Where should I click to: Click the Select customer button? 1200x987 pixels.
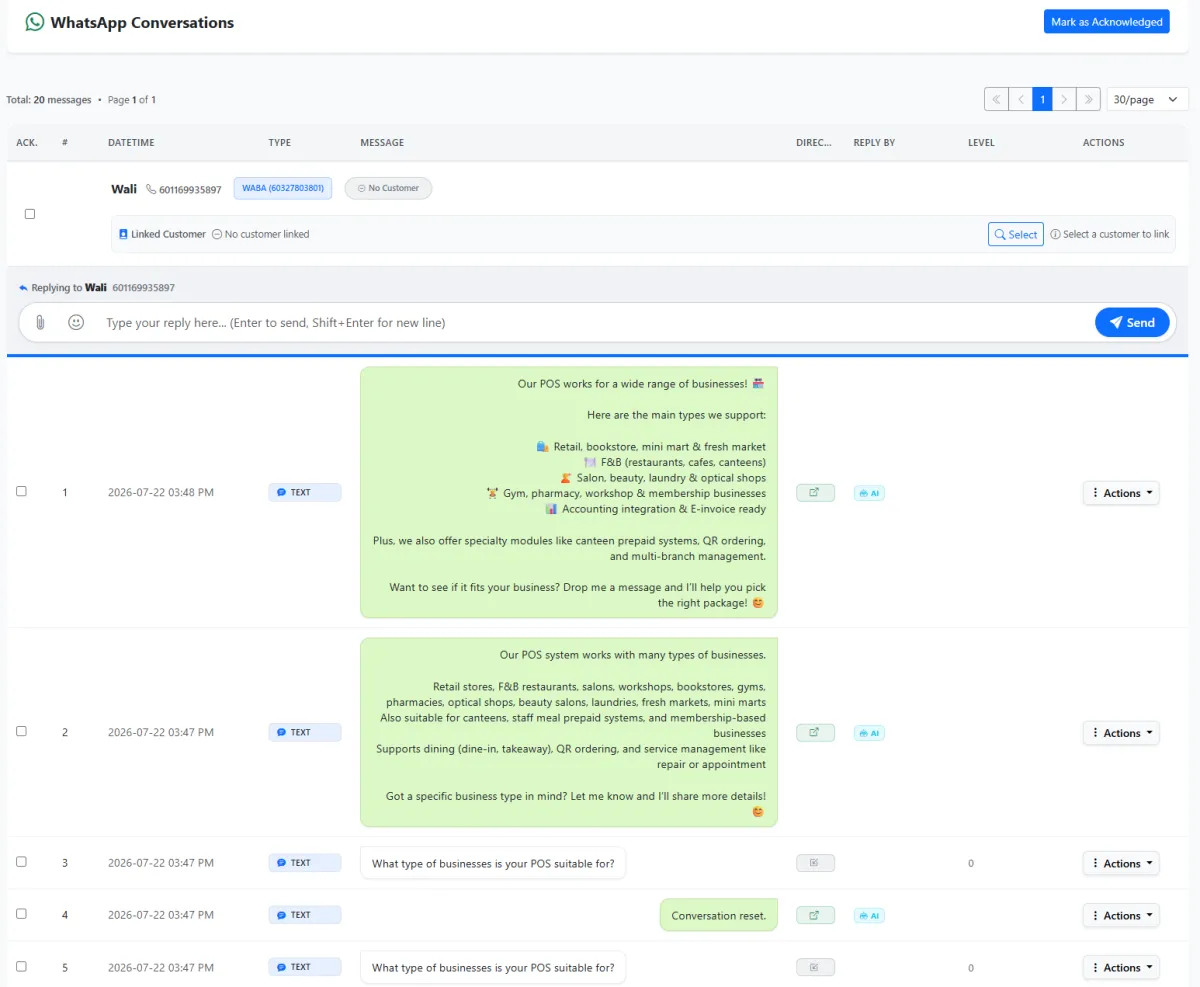1016,234
